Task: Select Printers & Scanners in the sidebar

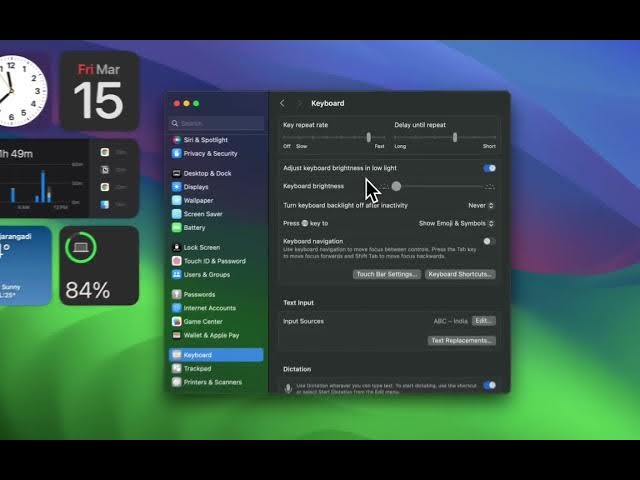Action: click(x=216, y=382)
